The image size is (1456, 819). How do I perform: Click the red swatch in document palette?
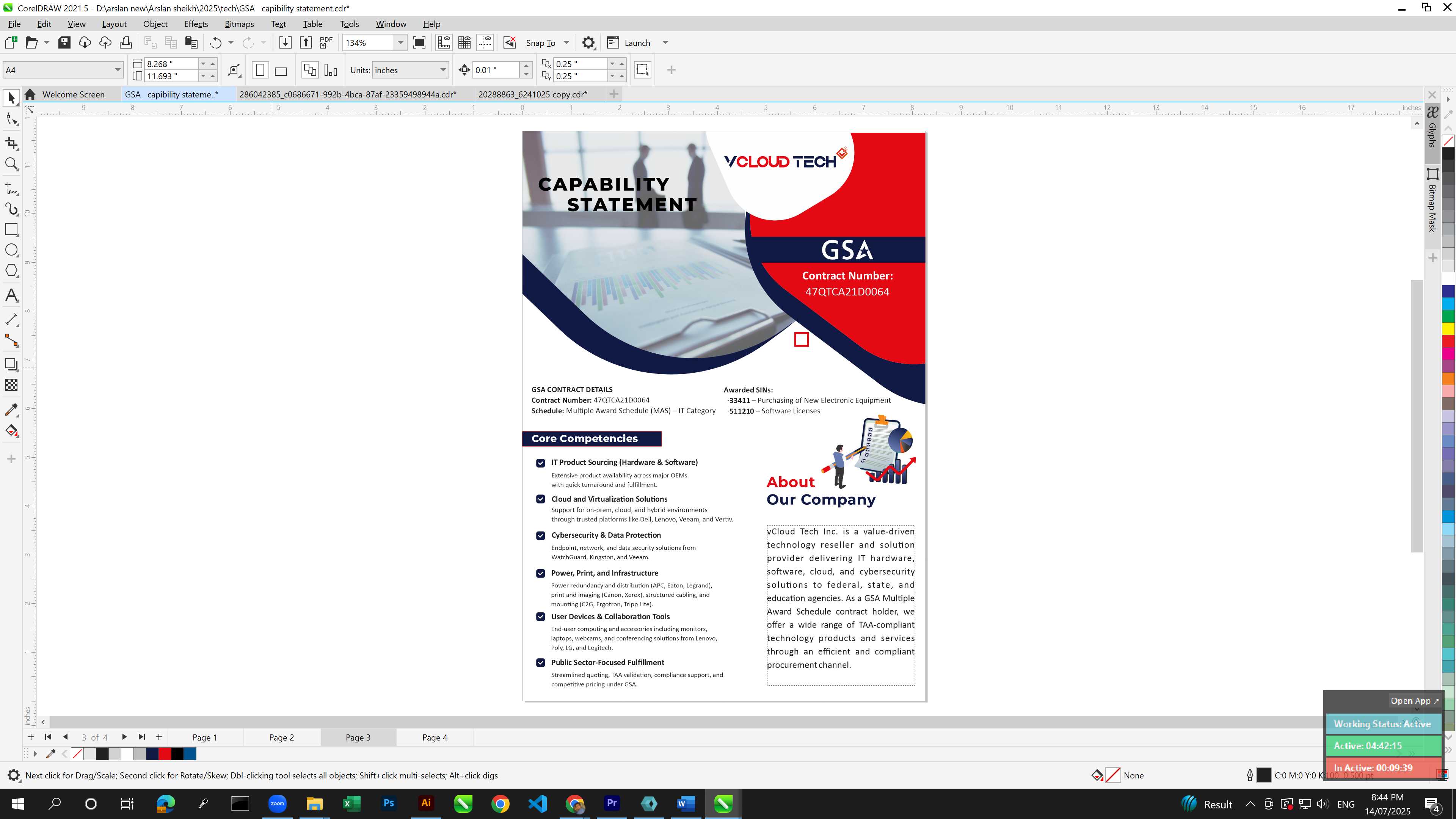click(x=165, y=754)
